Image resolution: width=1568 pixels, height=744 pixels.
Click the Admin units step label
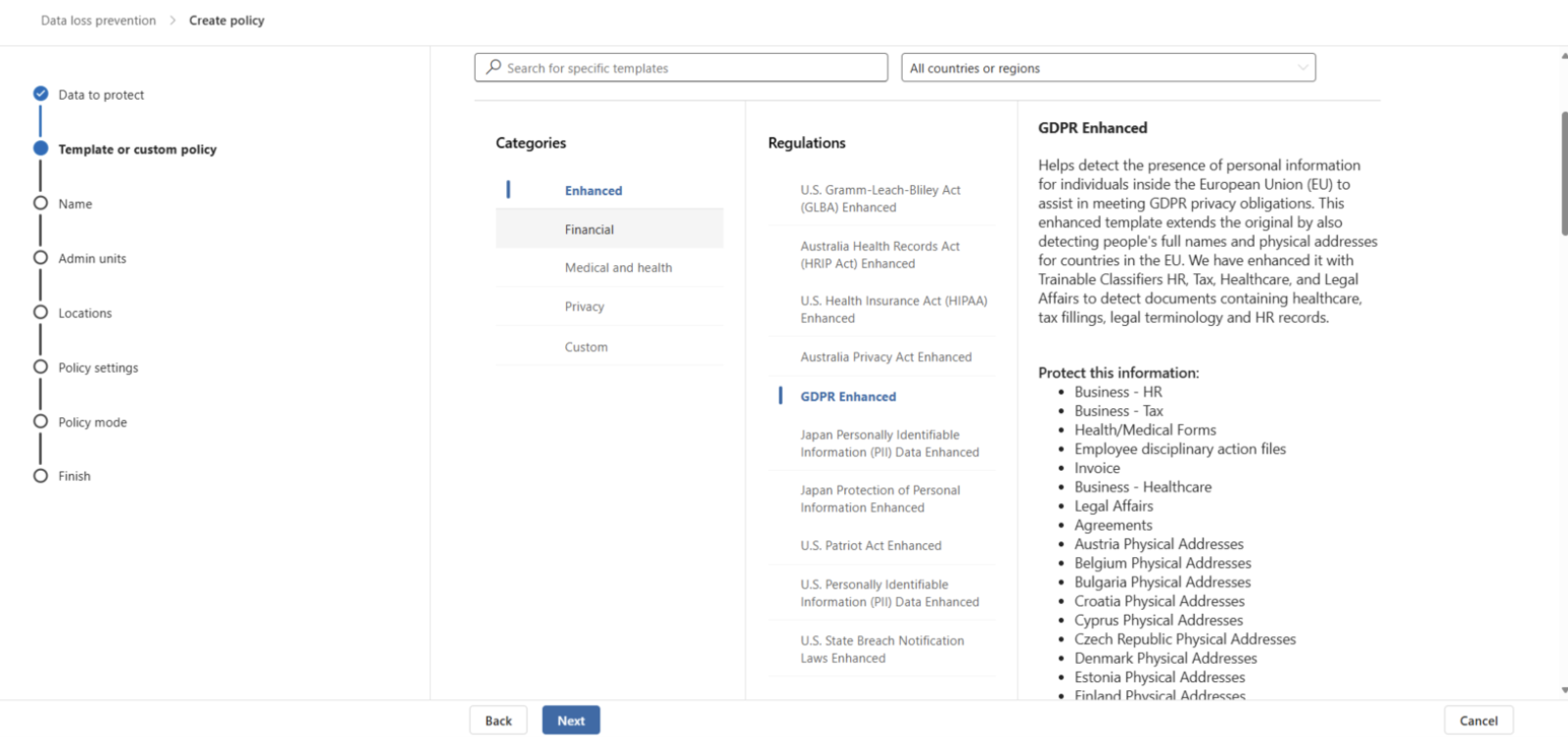click(92, 258)
